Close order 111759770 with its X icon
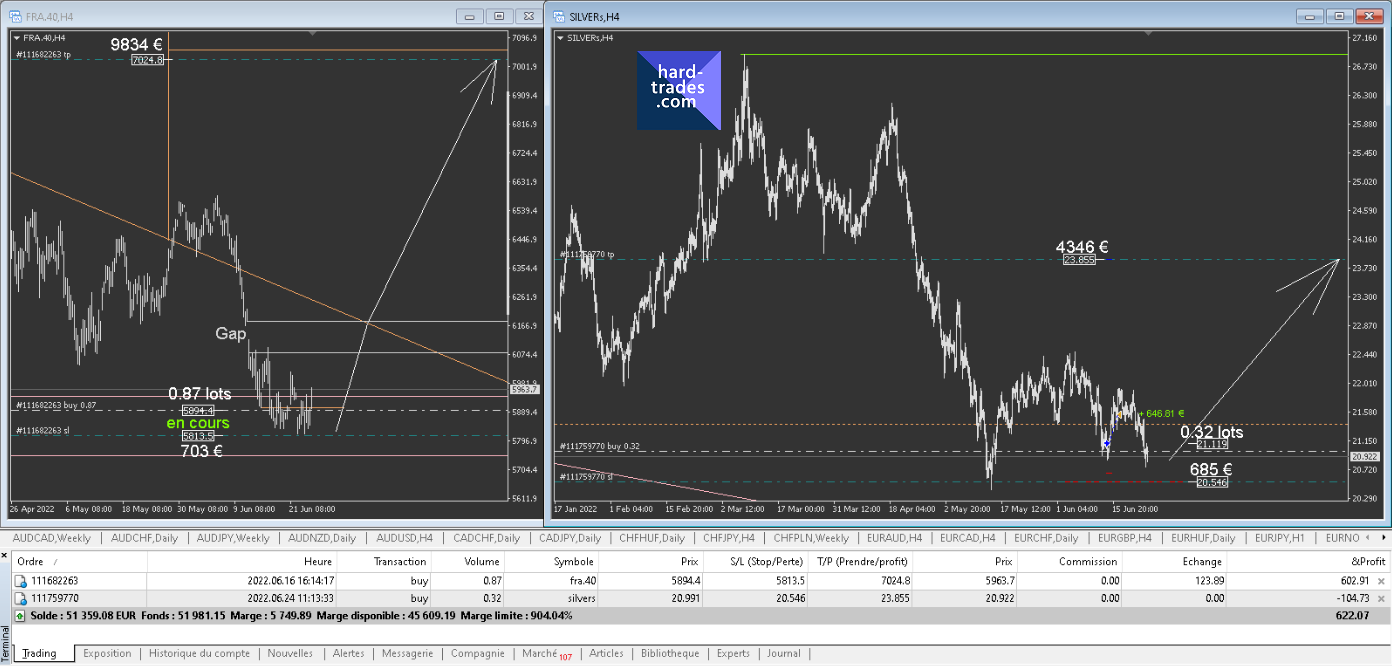Viewport: 1392px width, 666px height. [x=1381, y=598]
